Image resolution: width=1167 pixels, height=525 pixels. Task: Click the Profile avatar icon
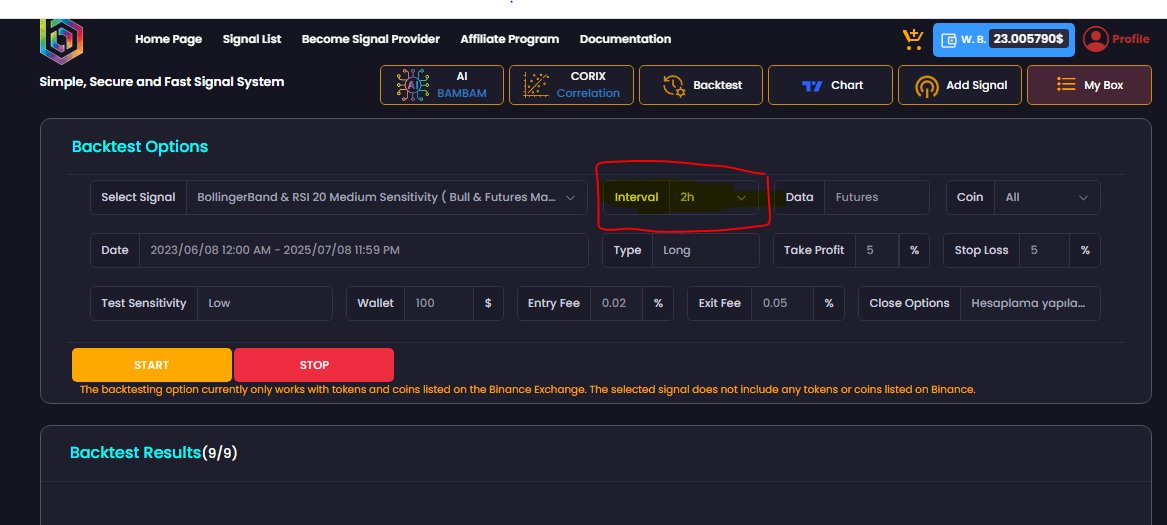tap(1095, 39)
